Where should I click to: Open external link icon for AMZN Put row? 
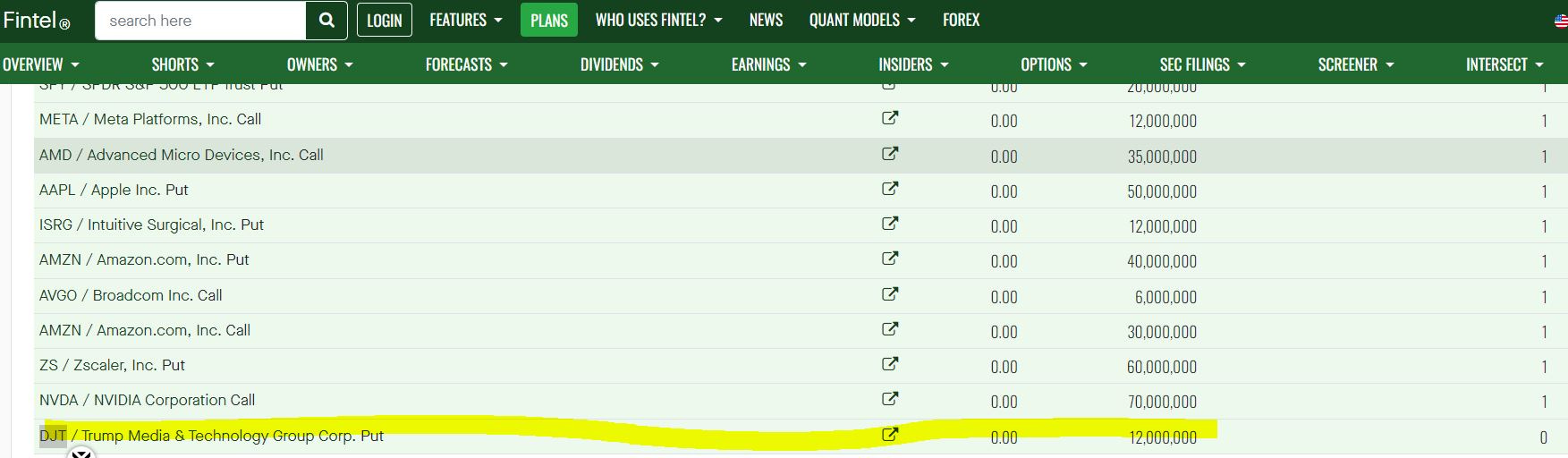(x=890, y=259)
